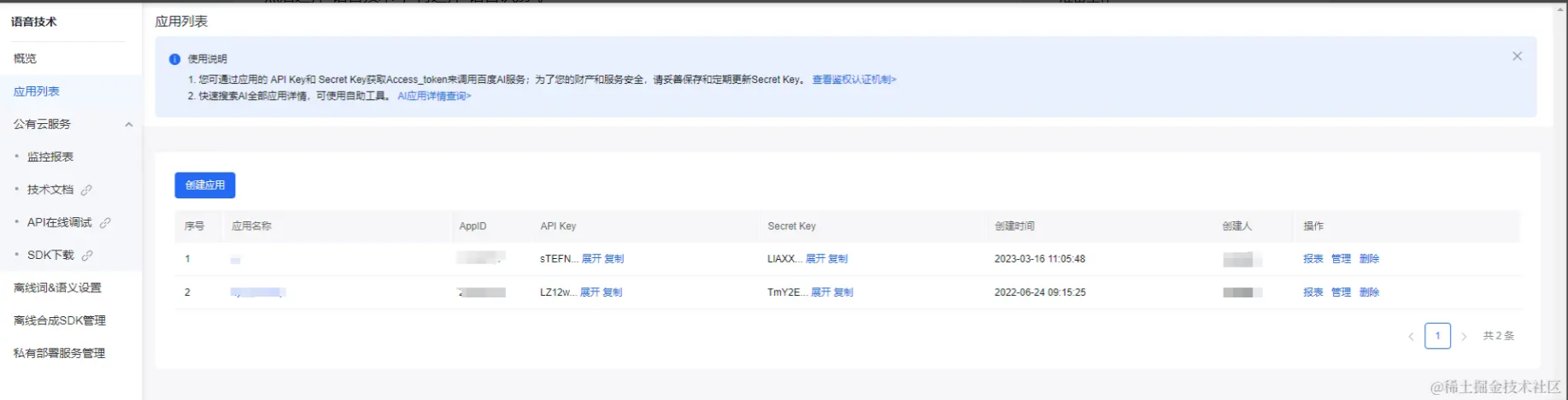Open 概览 in the sidebar
The image size is (1568, 400).
coord(25,58)
